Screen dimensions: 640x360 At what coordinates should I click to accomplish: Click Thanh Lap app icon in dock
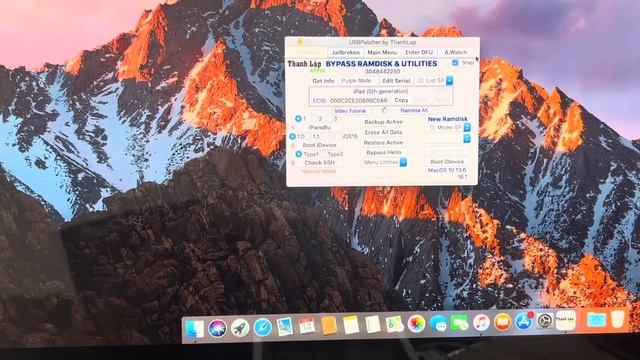pyautogui.click(x=565, y=320)
